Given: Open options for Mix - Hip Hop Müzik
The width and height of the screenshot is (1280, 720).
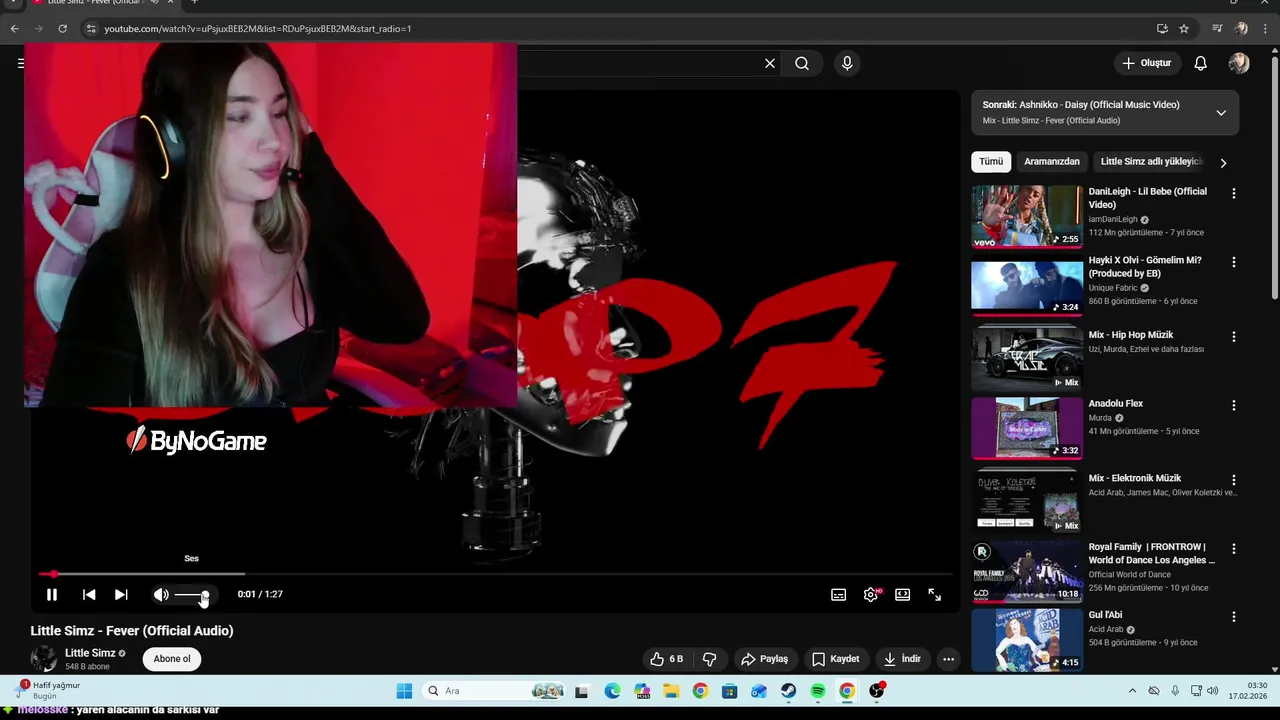Looking at the screenshot, I should 1234,337.
